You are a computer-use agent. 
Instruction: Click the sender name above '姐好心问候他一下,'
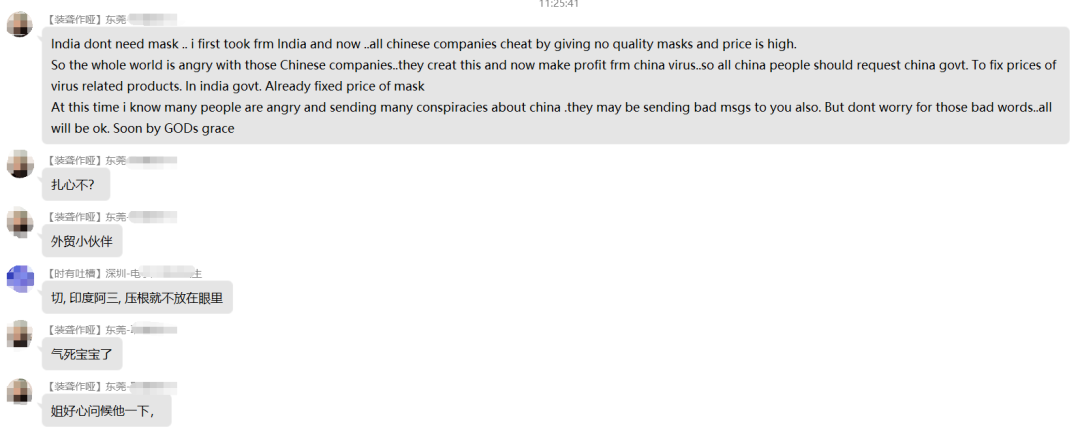tap(112, 386)
